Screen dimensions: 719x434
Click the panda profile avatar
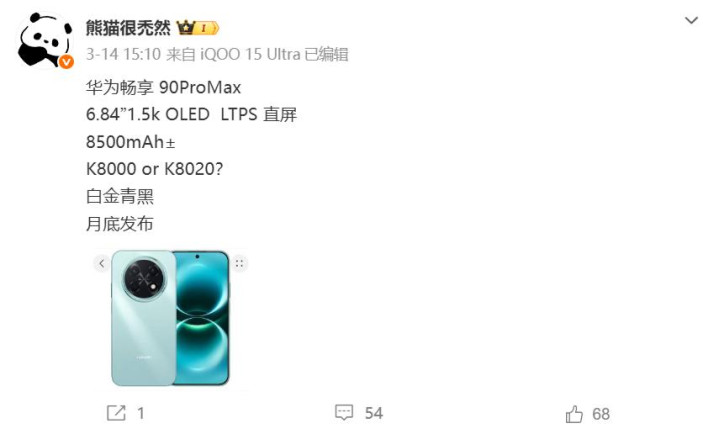point(45,40)
